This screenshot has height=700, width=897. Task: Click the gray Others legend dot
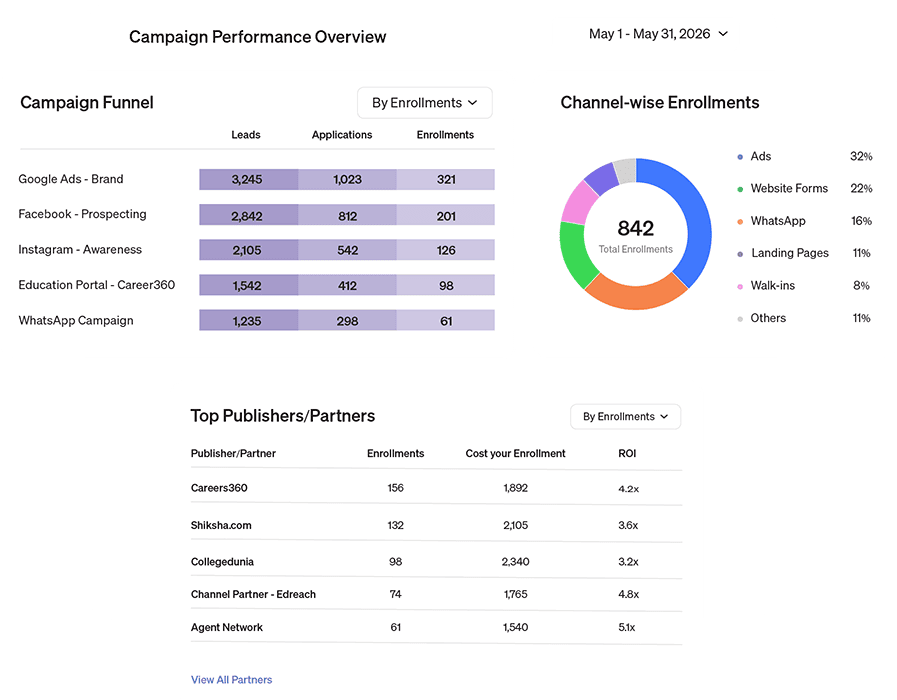click(740, 319)
